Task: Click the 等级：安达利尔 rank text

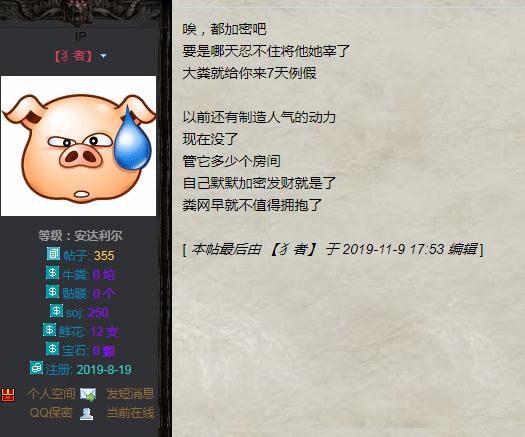Action: 80,236
